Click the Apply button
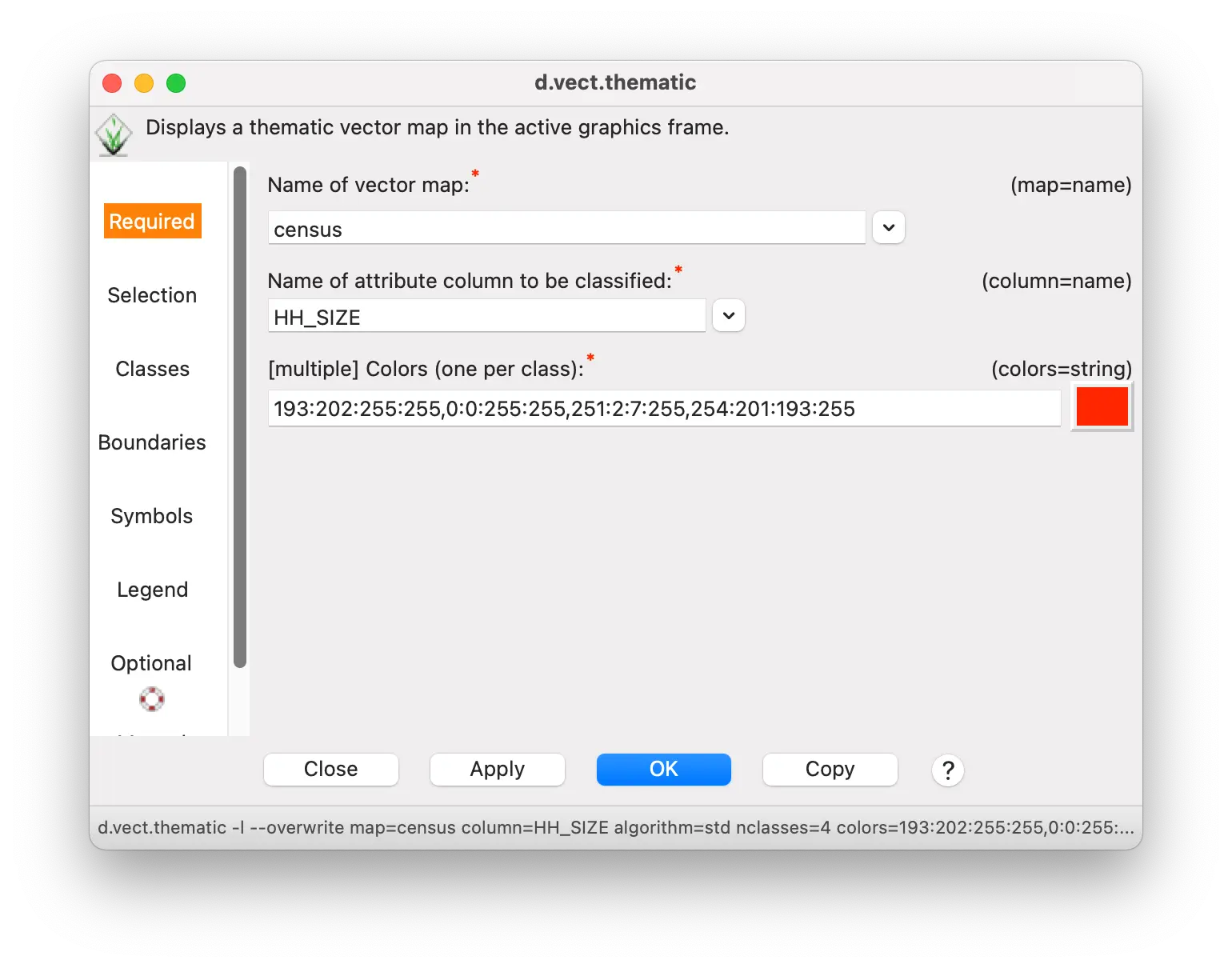Viewport: 1232px width, 968px height. [x=497, y=770]
